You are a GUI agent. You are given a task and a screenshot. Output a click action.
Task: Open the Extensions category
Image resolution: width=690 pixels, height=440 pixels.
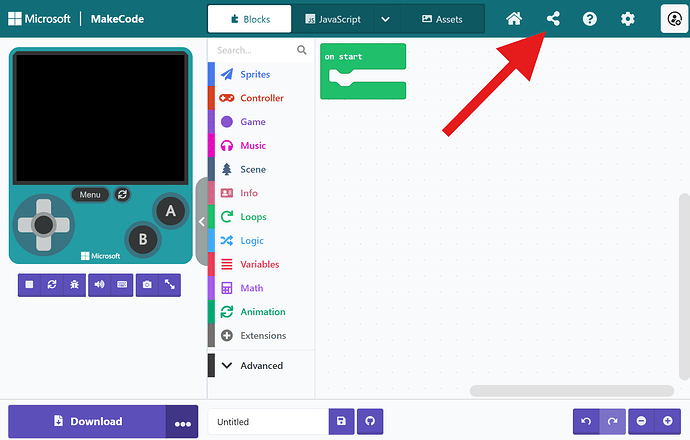point(261,336)
